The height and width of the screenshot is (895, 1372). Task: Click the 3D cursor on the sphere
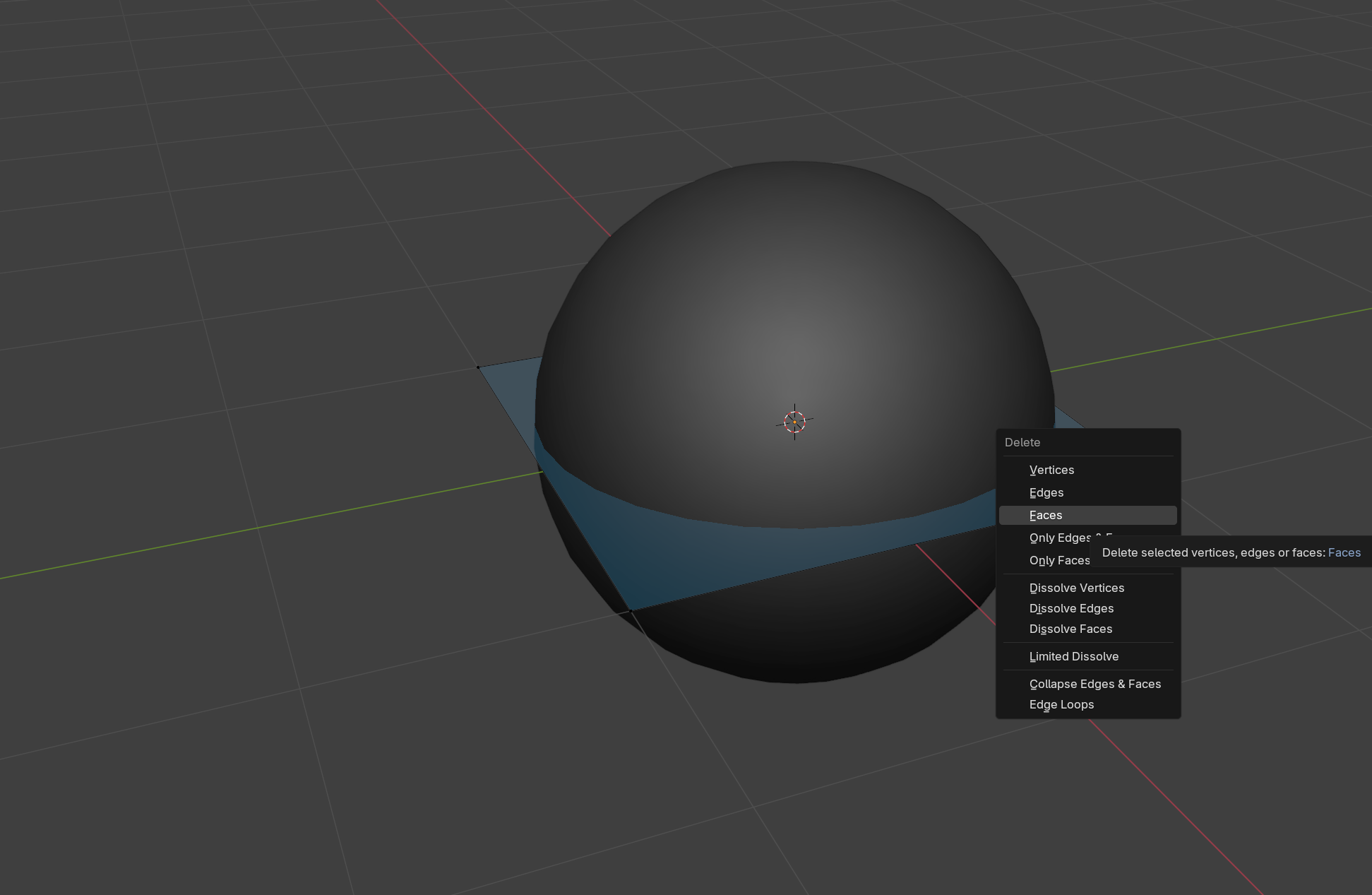(794, 422)
